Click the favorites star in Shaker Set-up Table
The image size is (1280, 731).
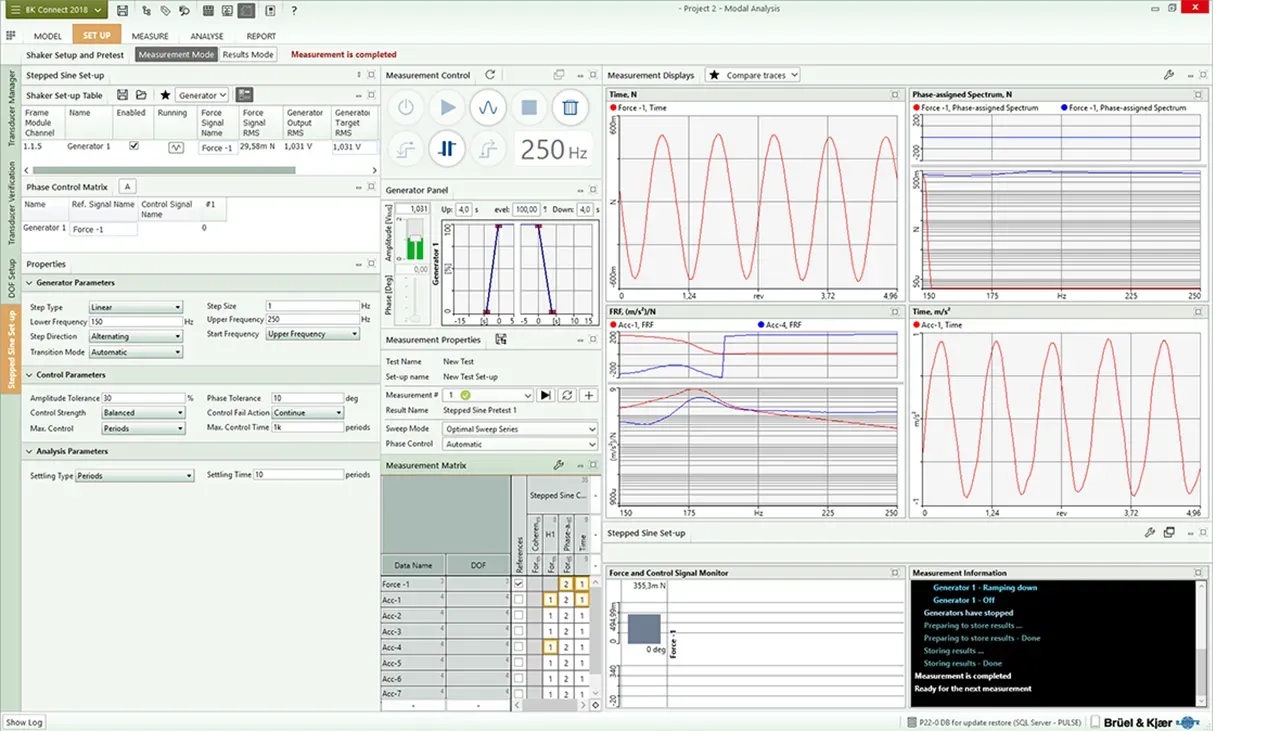165,95
